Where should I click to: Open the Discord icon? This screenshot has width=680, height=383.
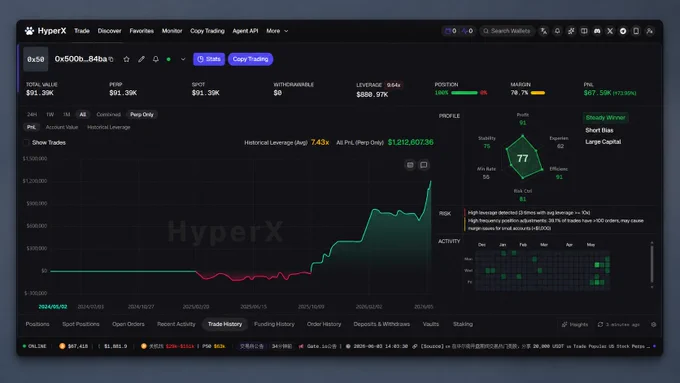(597, 31)
